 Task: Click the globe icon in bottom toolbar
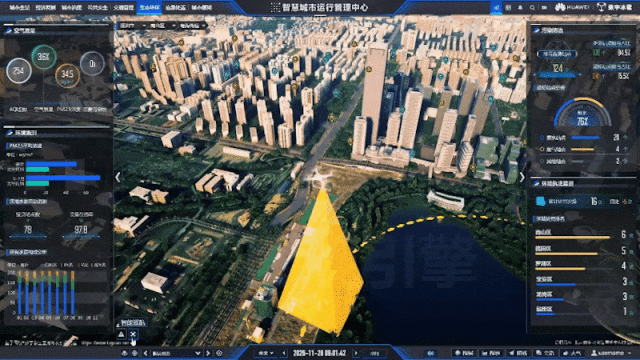point(135,353)
